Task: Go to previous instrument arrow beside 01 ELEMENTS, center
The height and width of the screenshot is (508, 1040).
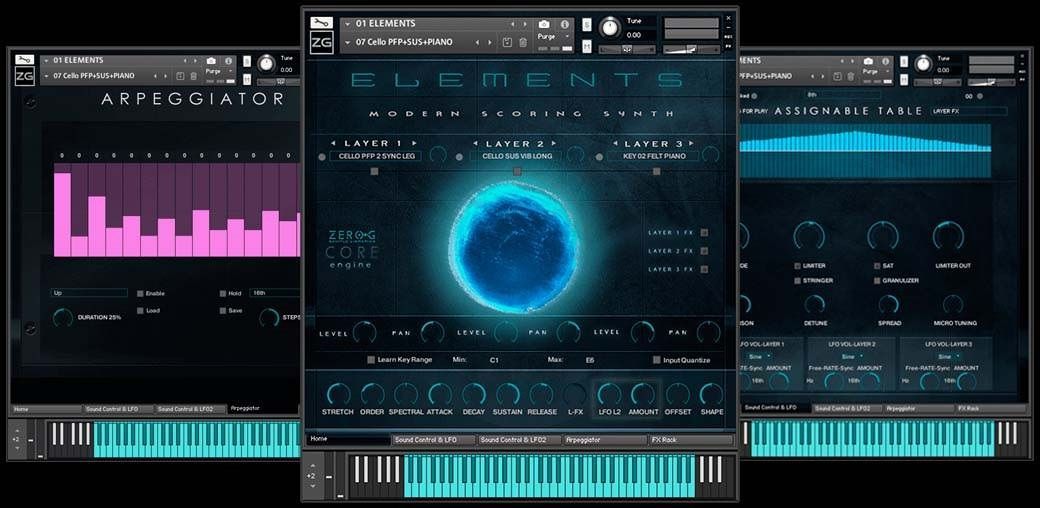Action: pos(512,24)
